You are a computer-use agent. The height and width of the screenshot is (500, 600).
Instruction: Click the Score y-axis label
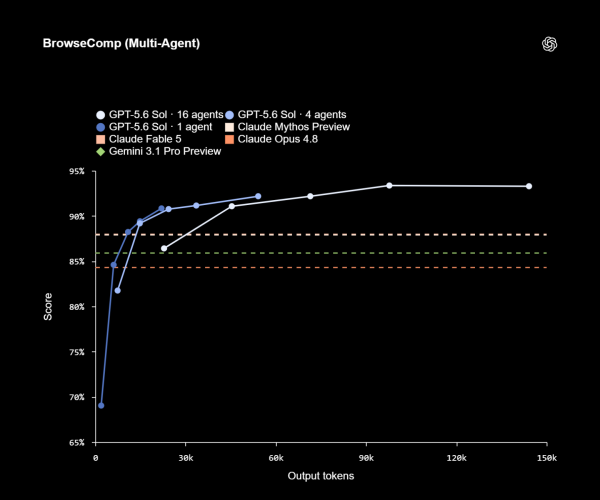coord(48,307)
